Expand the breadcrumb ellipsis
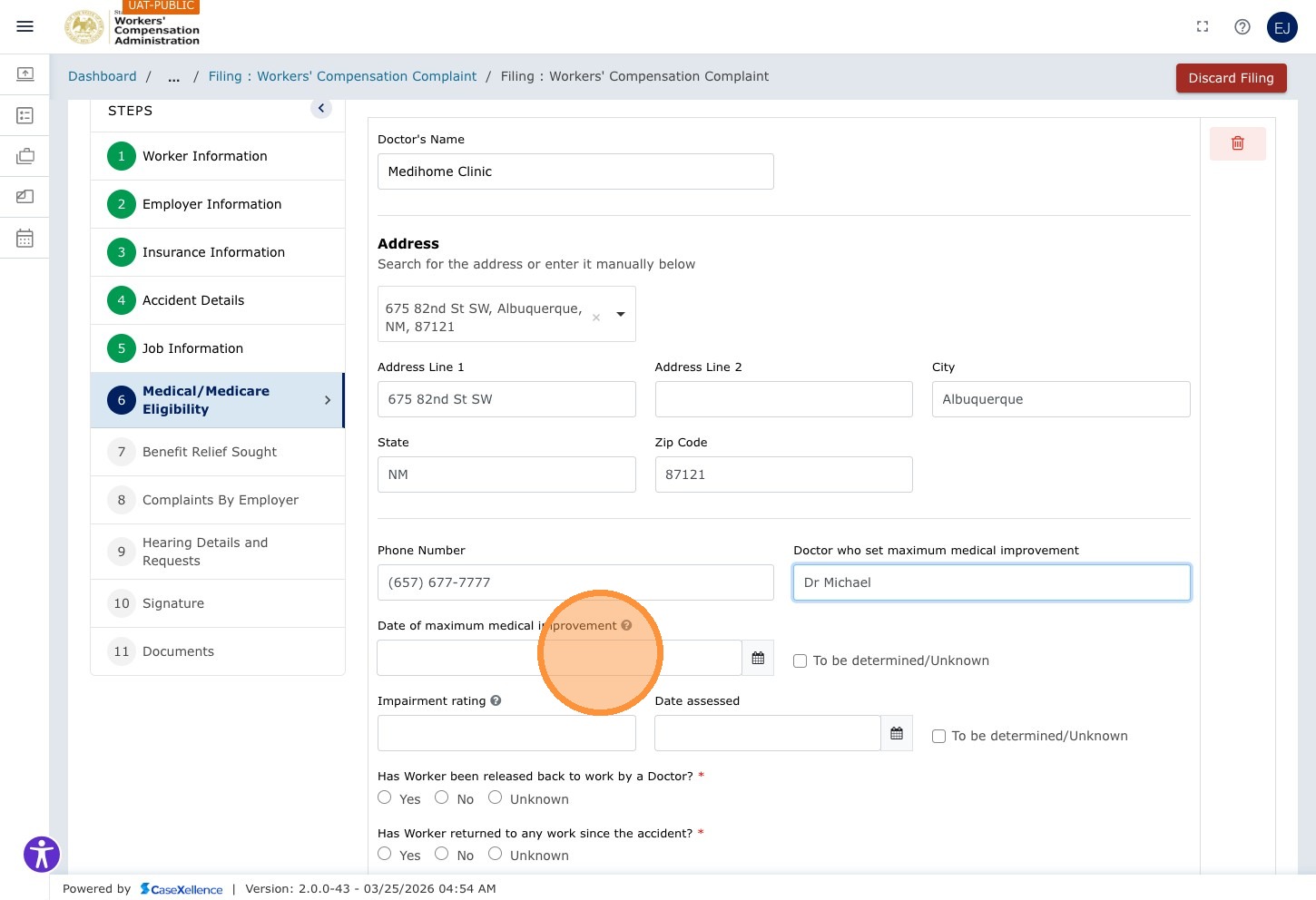This screenshot has height=900, width=1316. click(173, 77)
